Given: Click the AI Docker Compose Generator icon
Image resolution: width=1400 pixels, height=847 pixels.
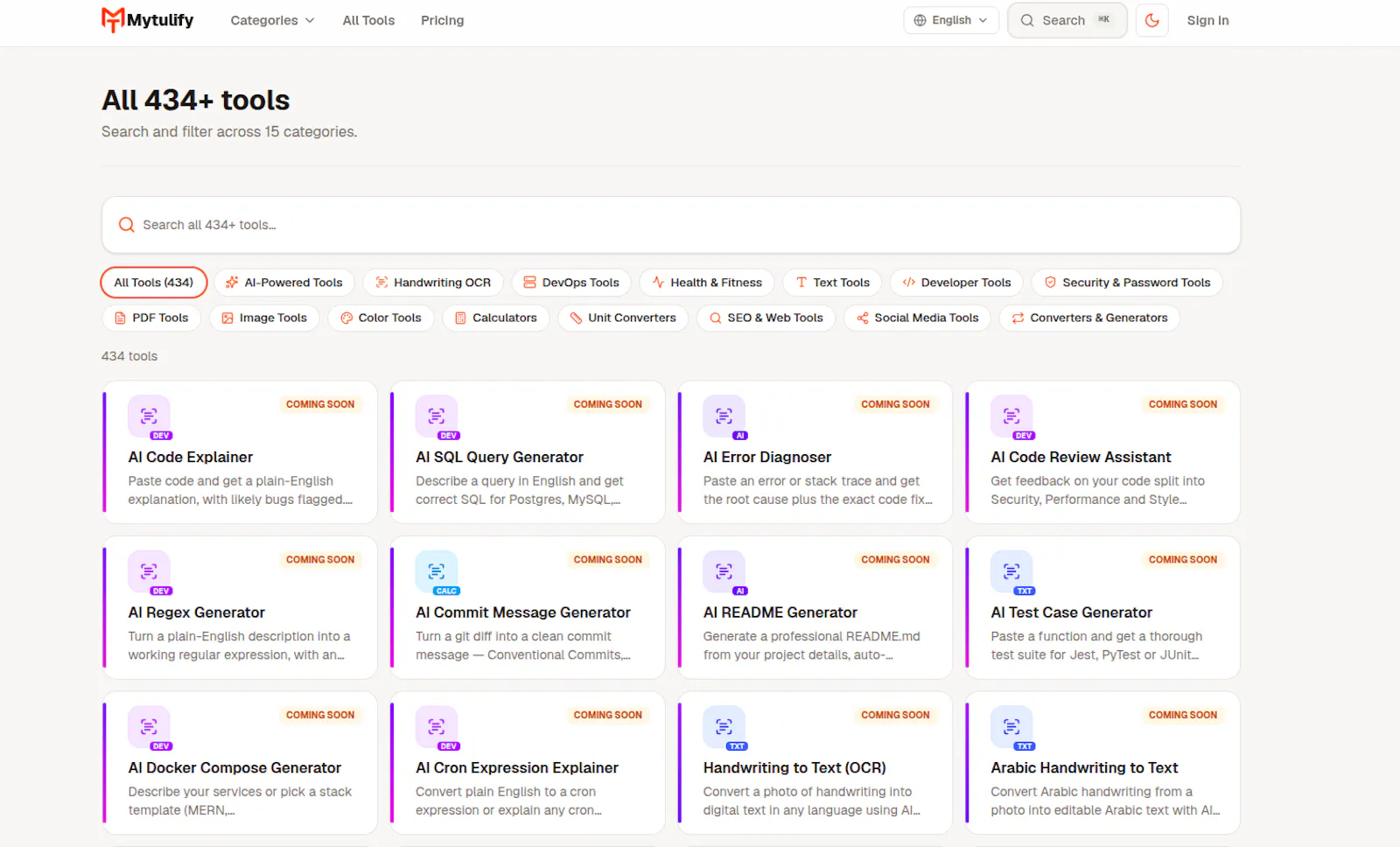Looking at the screenshot, I should [149, 726].
